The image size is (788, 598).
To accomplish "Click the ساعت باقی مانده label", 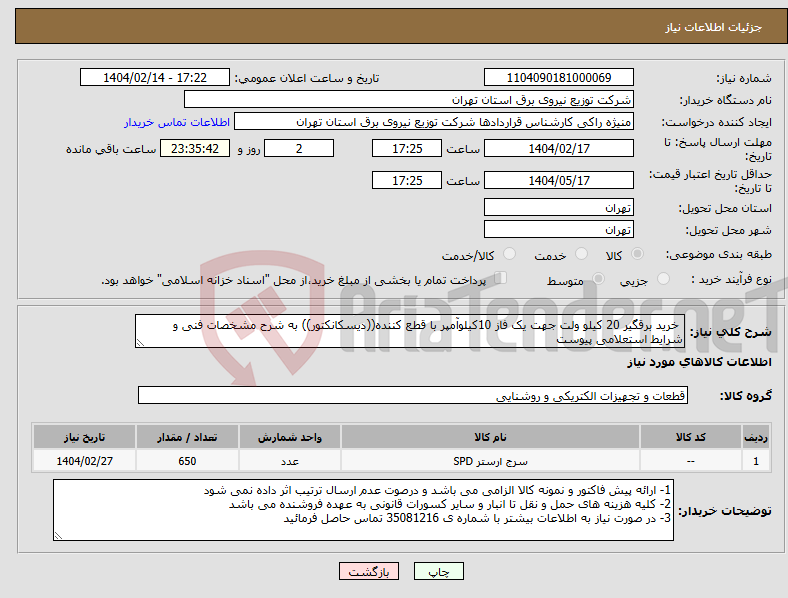I will point(111,149).
